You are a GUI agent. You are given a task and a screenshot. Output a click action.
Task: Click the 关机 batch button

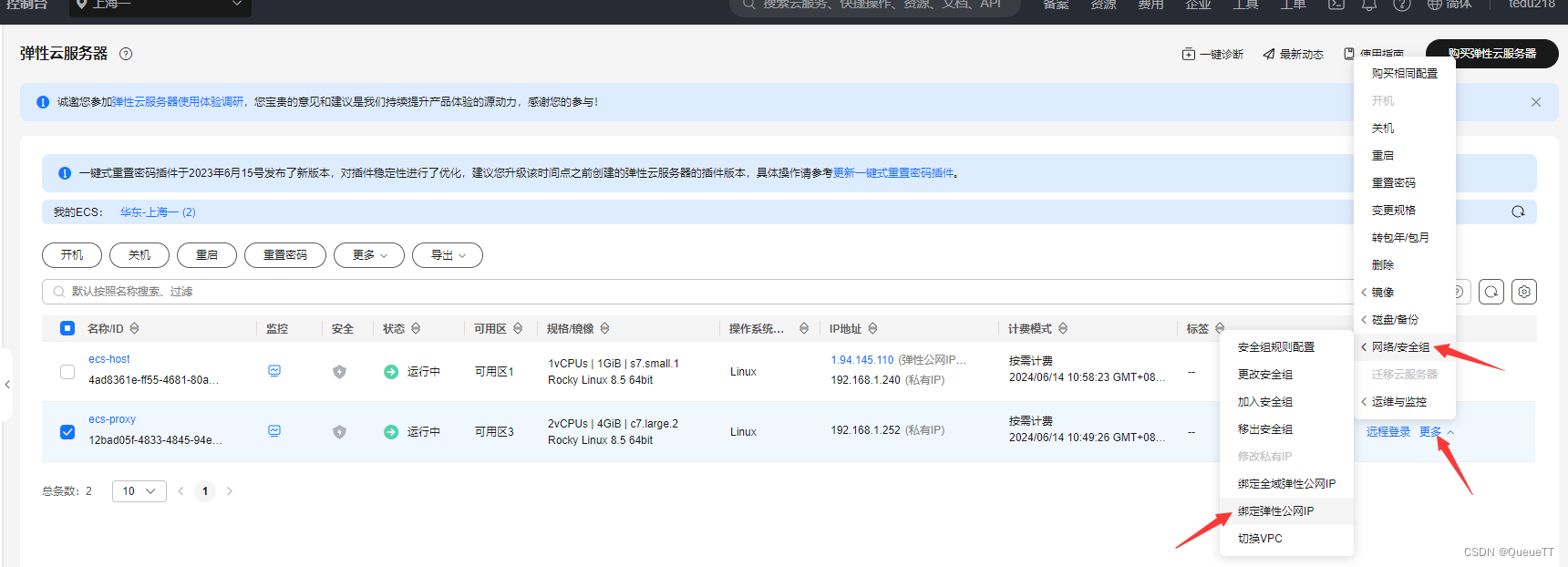pyautogui.click(x=139, y=255)
